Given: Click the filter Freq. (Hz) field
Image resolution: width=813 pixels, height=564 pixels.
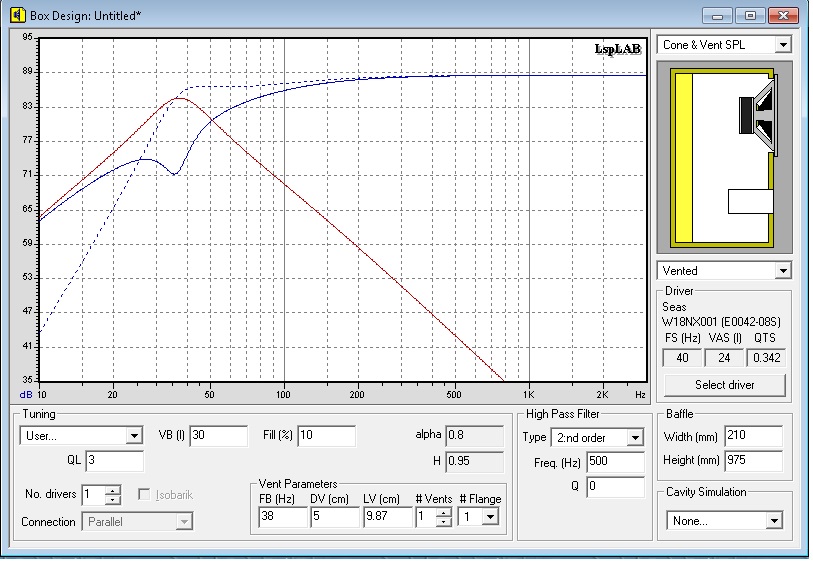Looking at the screenshot, I should tap(615, 462).
